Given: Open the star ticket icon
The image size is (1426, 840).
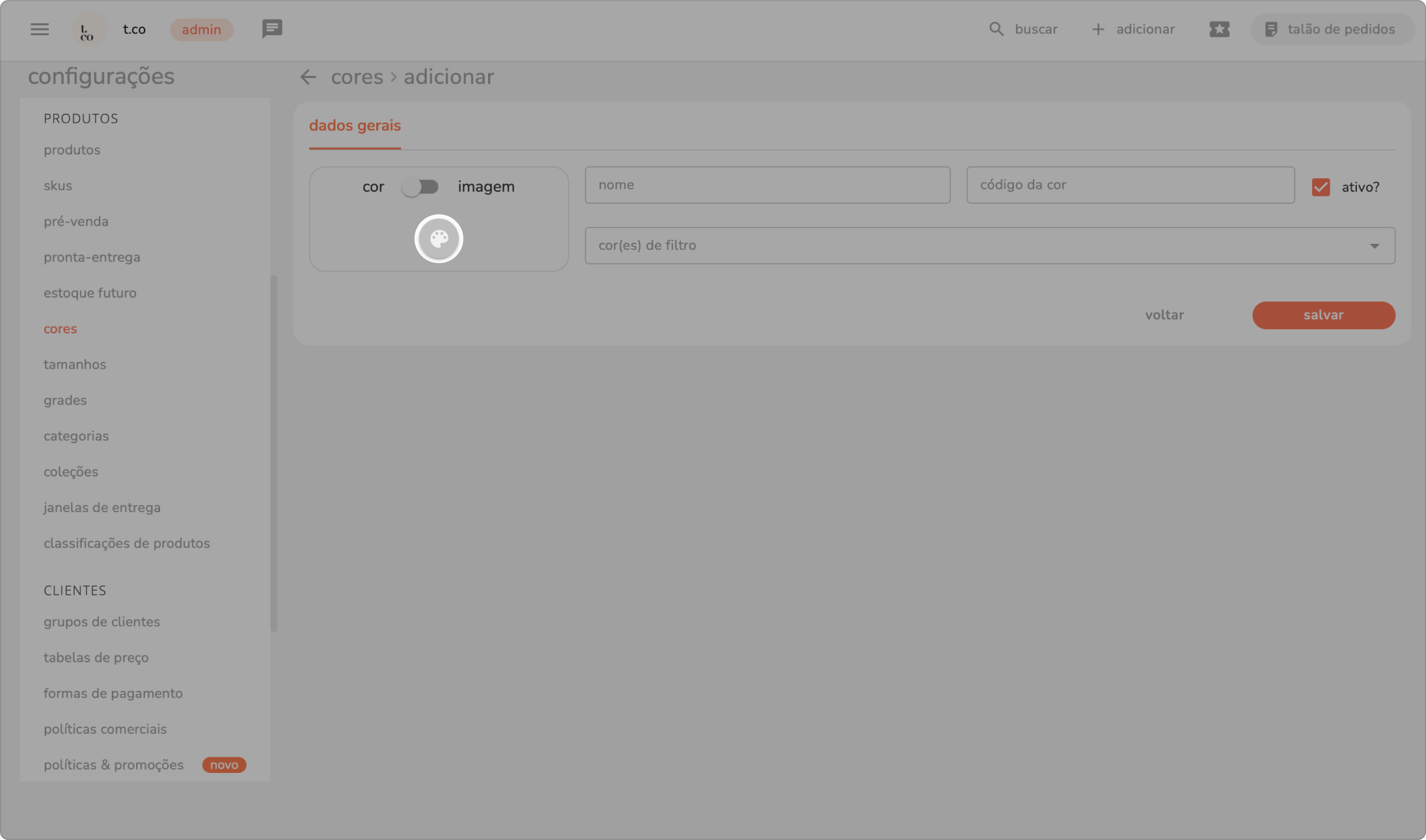Looking at the screenshot, I should (1219, 29).
